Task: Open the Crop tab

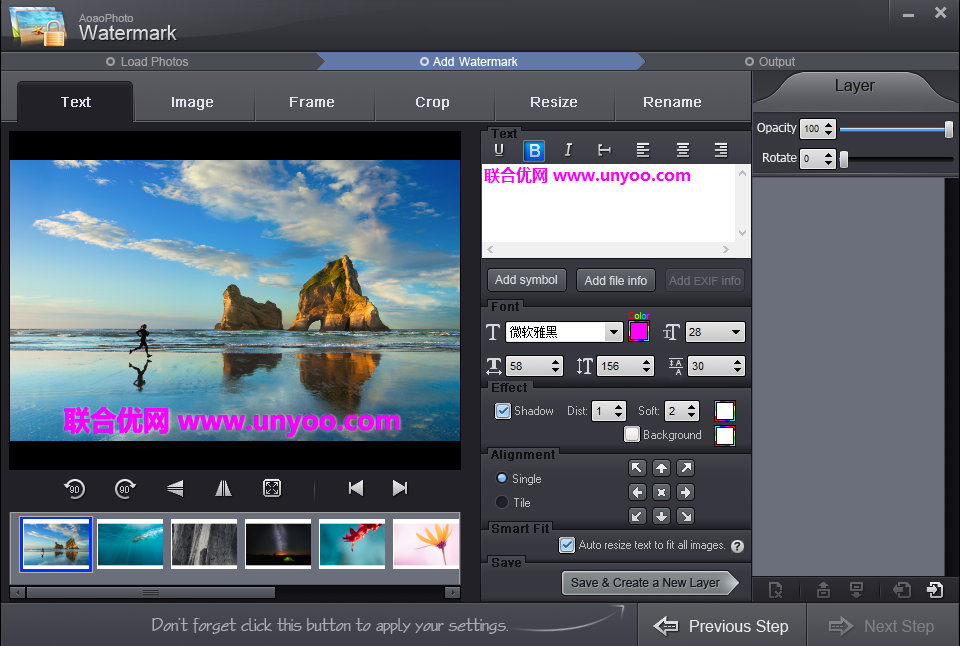Action: tap(432, 102)
